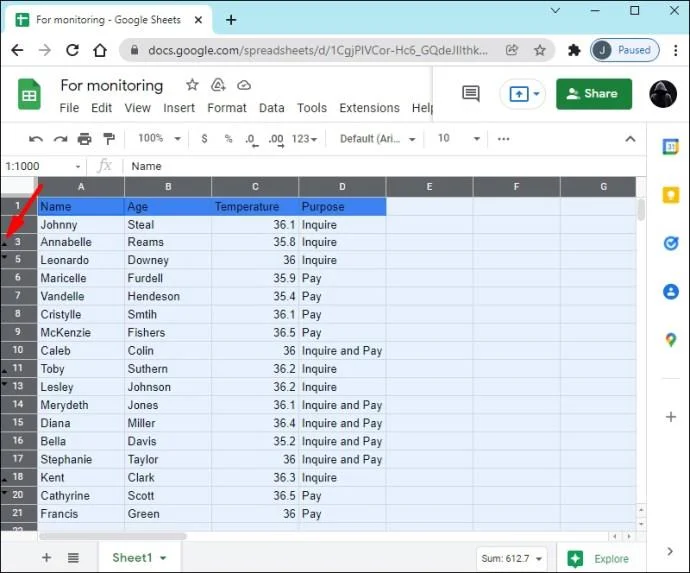Click the browser address bar URL
Screen dimensions: 690x573
click(x=317, y=50)
